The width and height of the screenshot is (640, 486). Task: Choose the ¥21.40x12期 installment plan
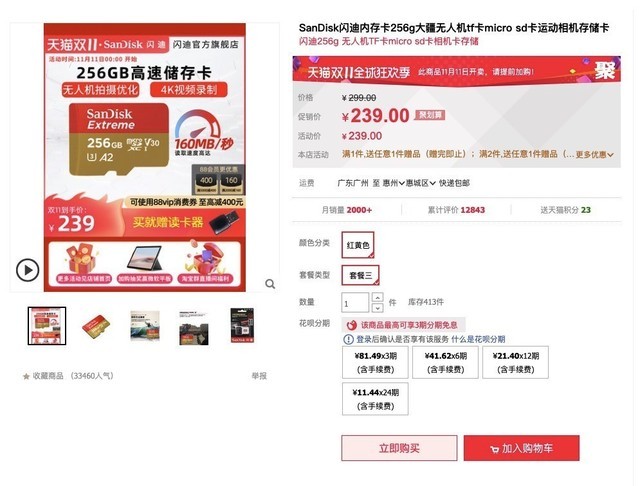(x=516, y=362)
